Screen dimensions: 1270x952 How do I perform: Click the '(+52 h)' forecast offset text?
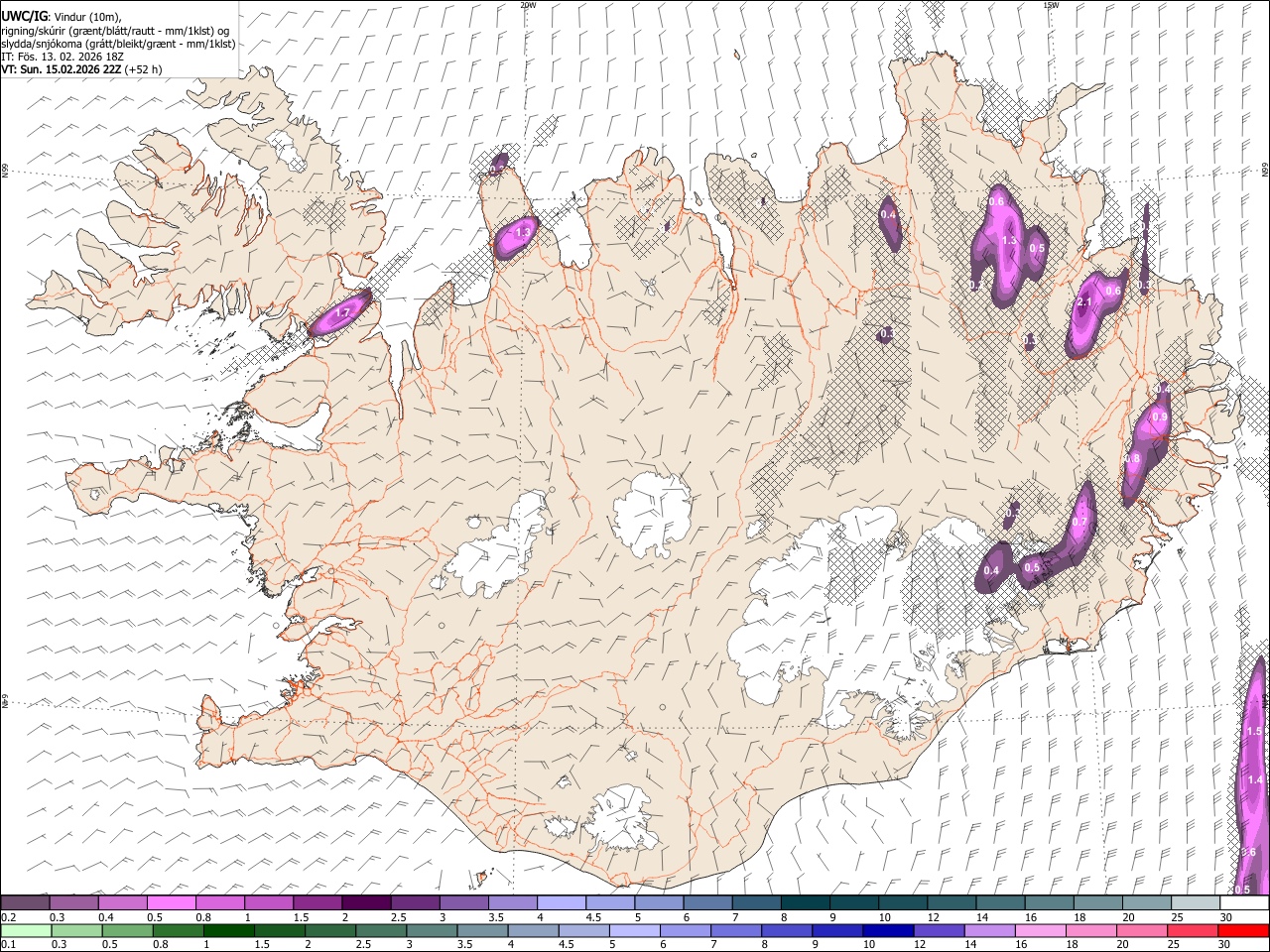click(144, 69)
